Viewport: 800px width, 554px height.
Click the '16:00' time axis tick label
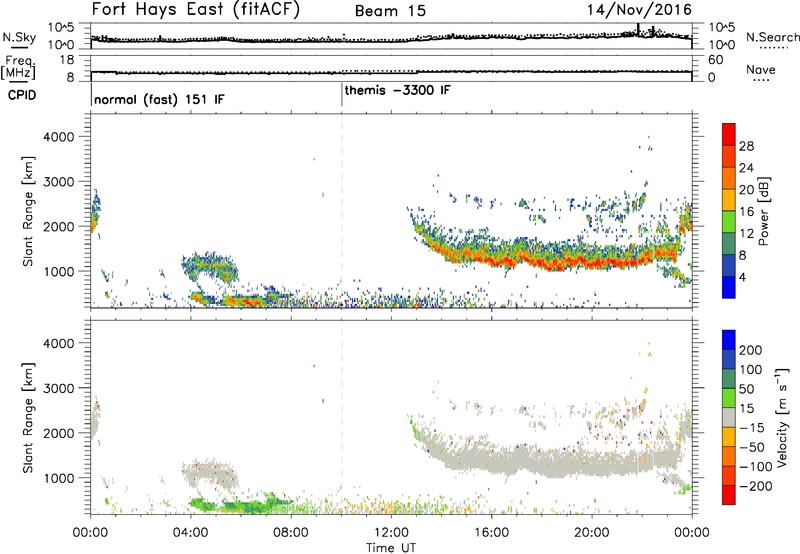point(491,533)
